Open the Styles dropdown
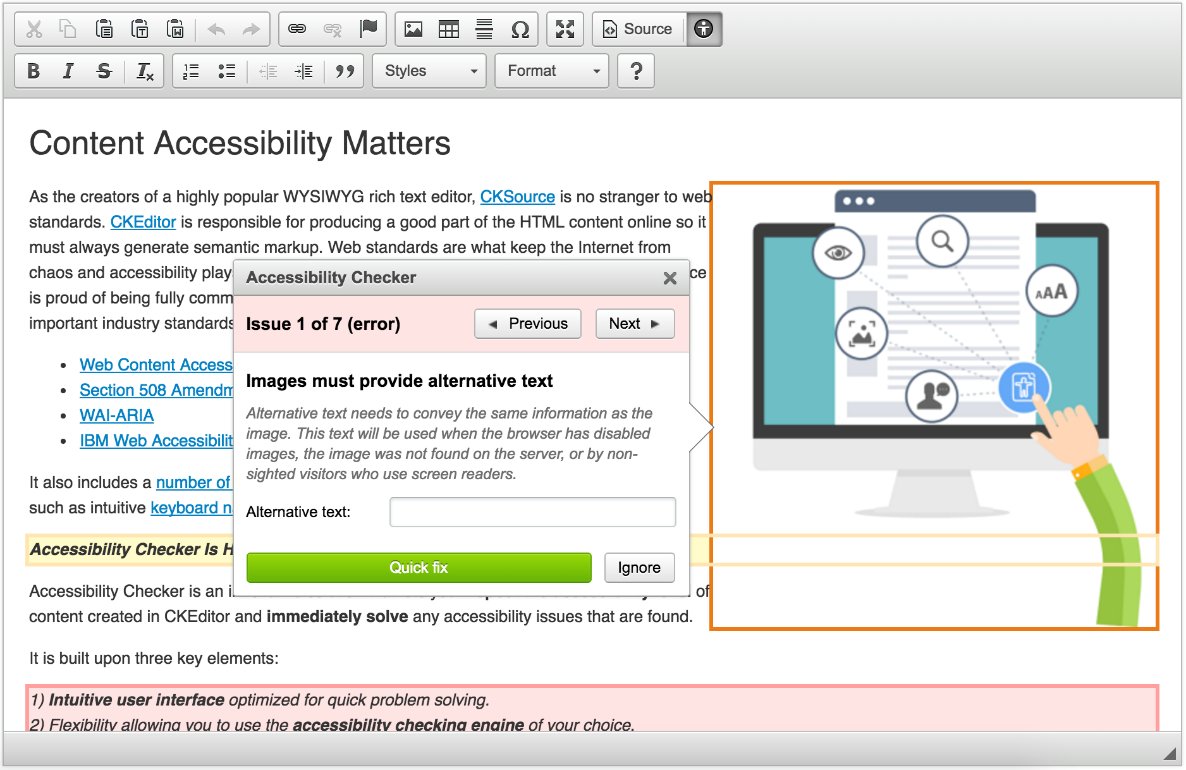This screenshot has width=1186, height=770. tap(428, 70)
